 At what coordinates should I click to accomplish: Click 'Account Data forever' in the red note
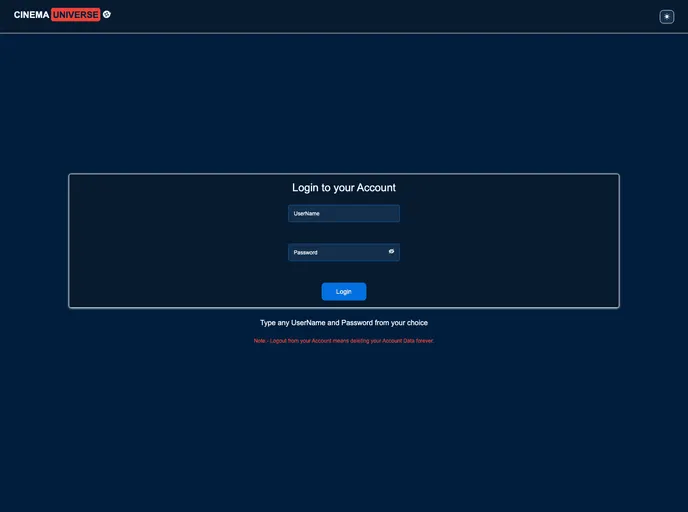pos(408,341)
